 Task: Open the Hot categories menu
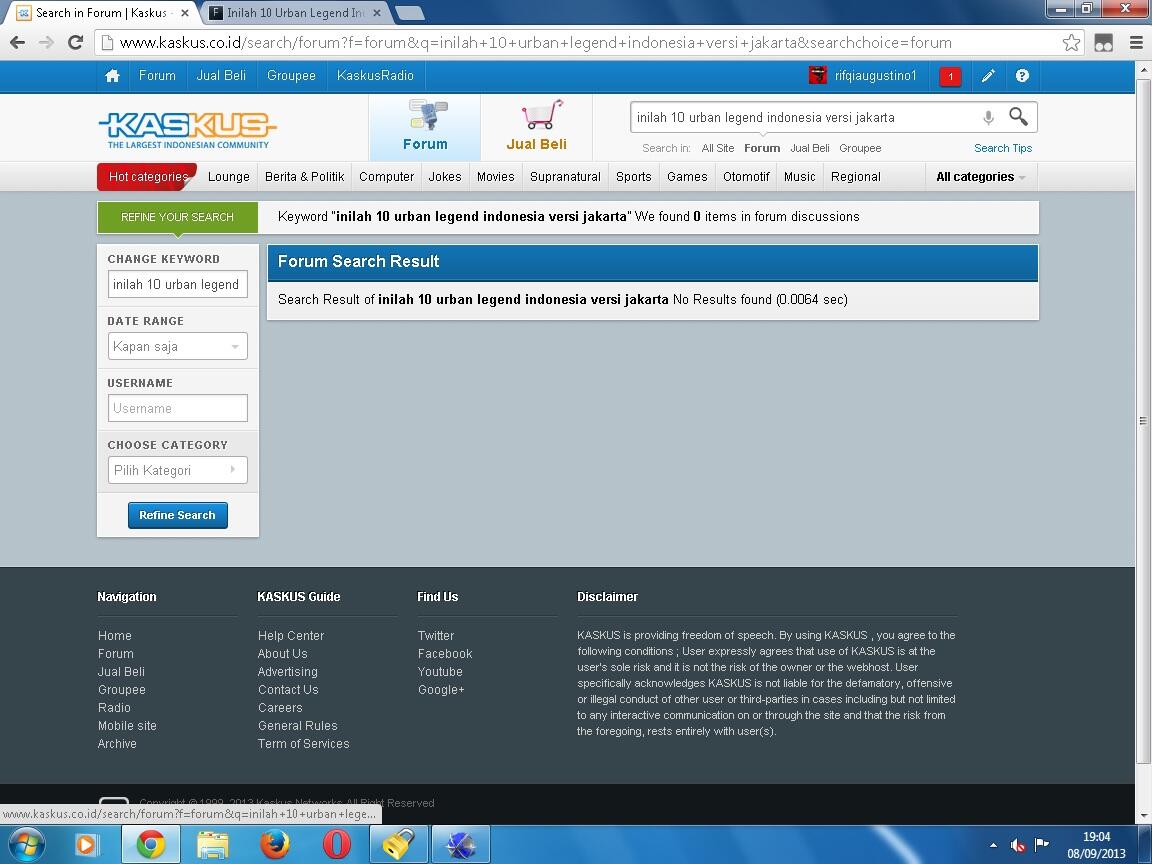pos(148,177)
